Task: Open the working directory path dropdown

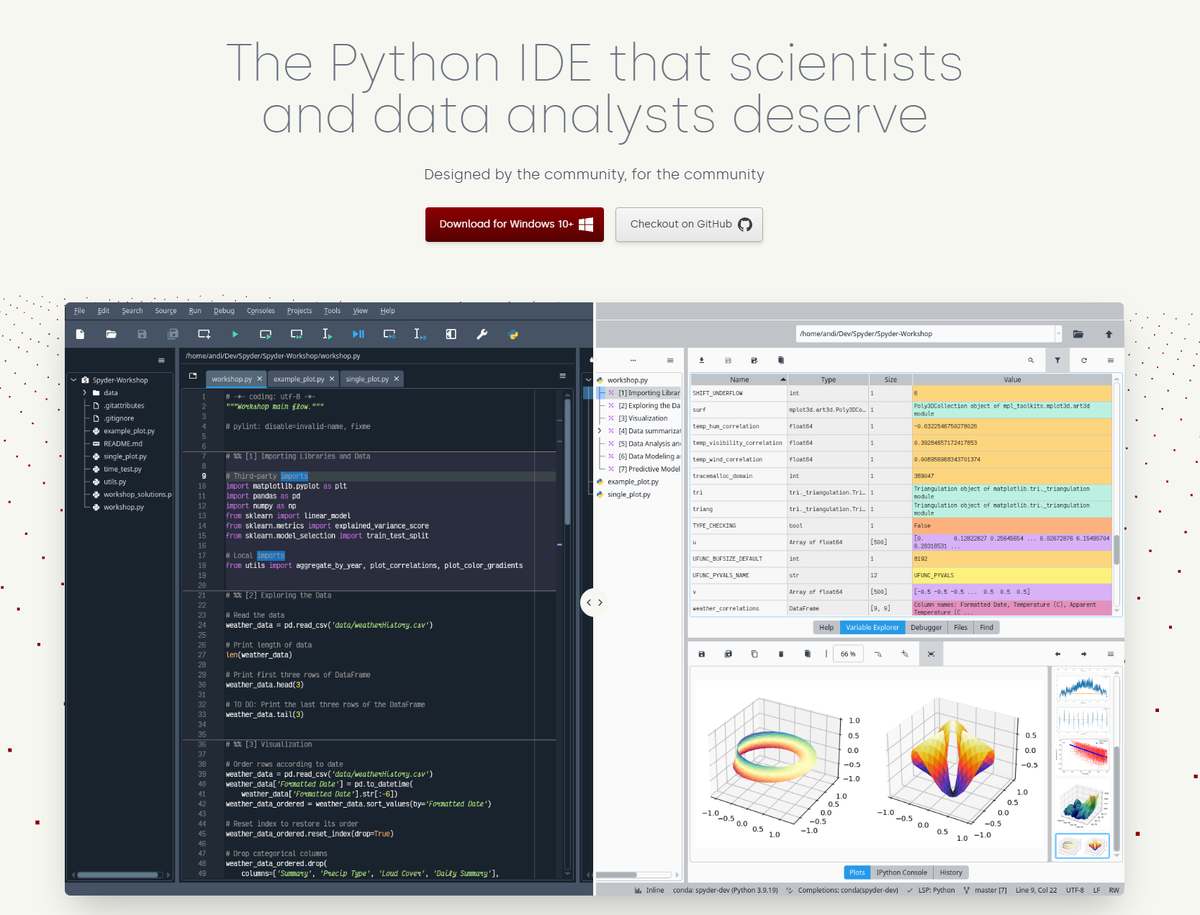Action: (1058, 334)
